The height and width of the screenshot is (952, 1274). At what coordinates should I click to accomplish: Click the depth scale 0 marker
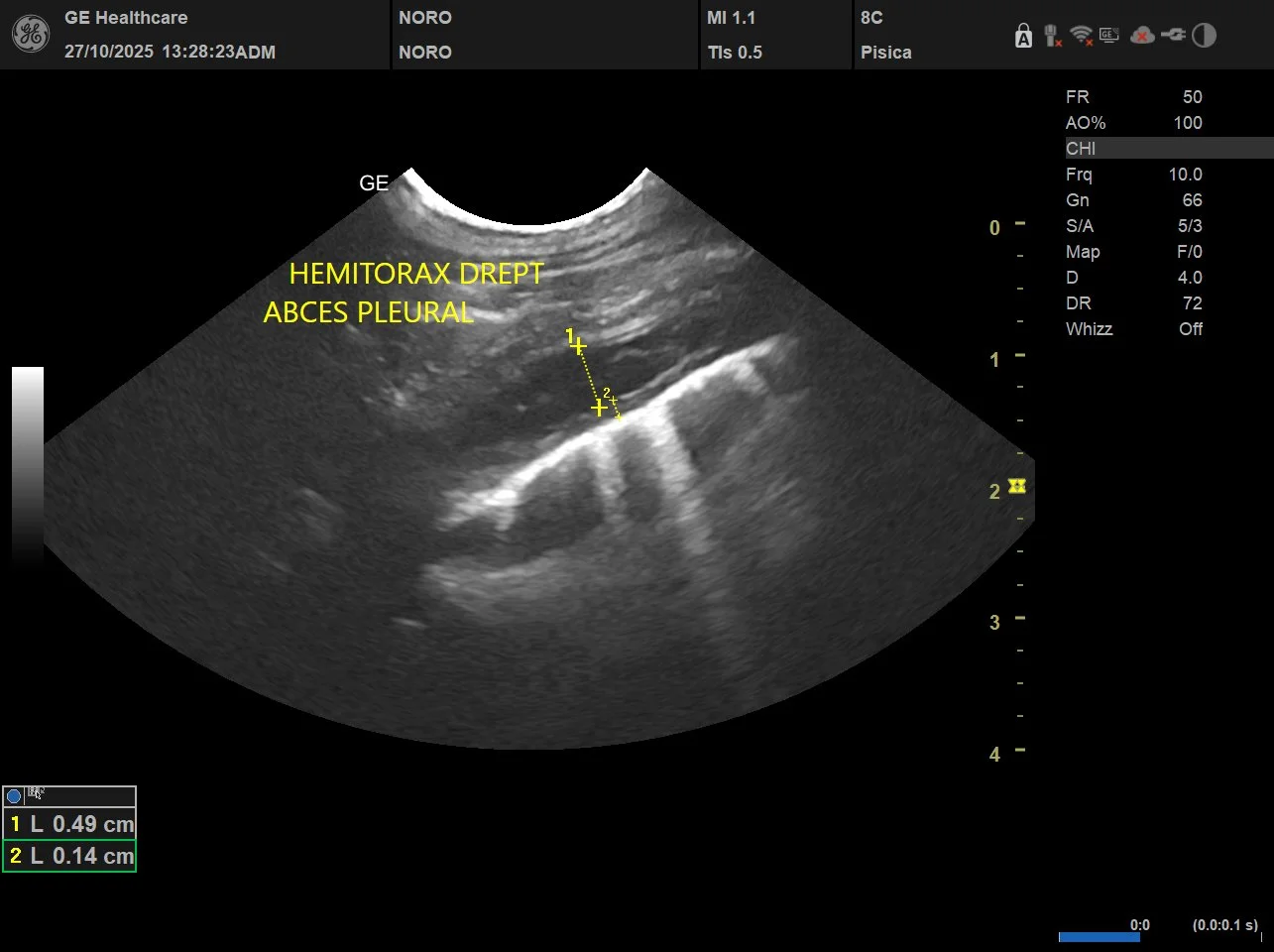click(994, 228)
